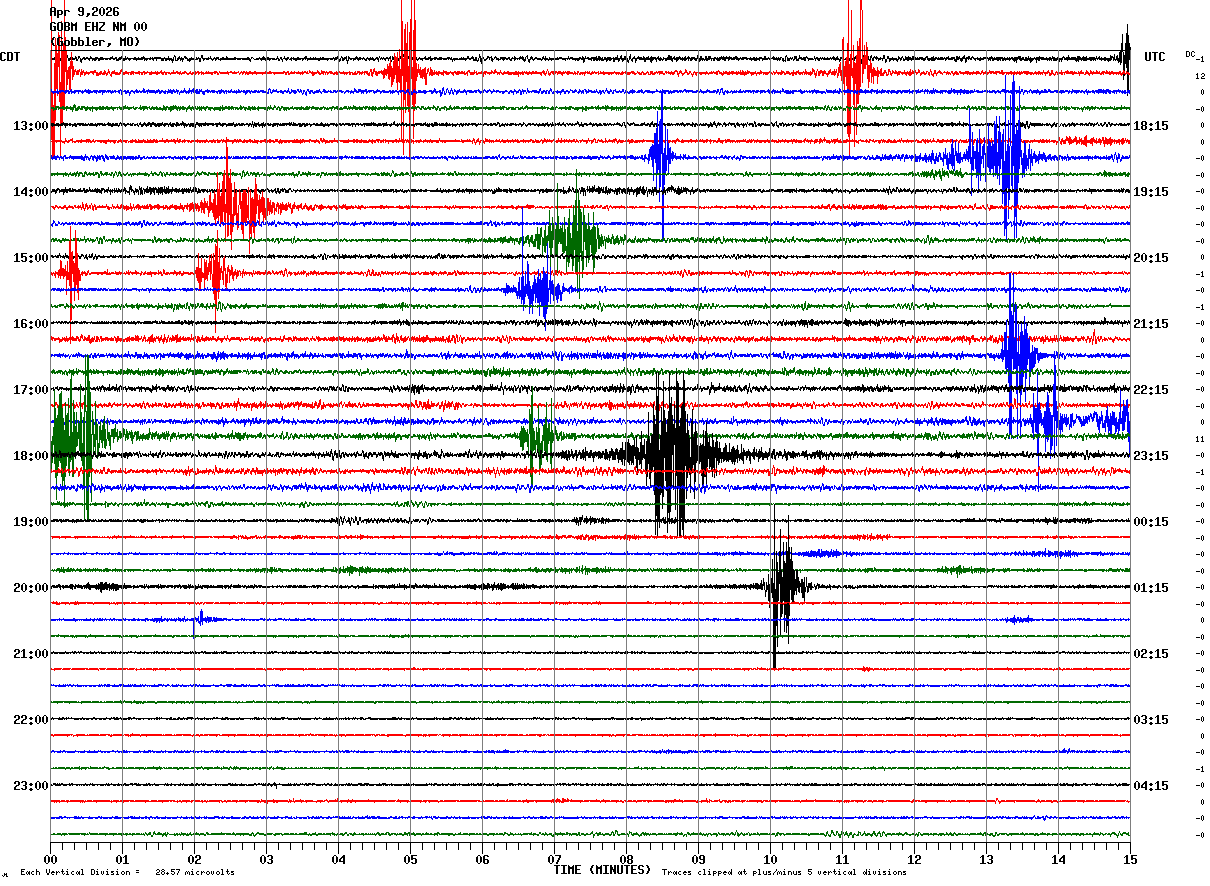Click the '16:00' CDT time label

click(30, 324)
